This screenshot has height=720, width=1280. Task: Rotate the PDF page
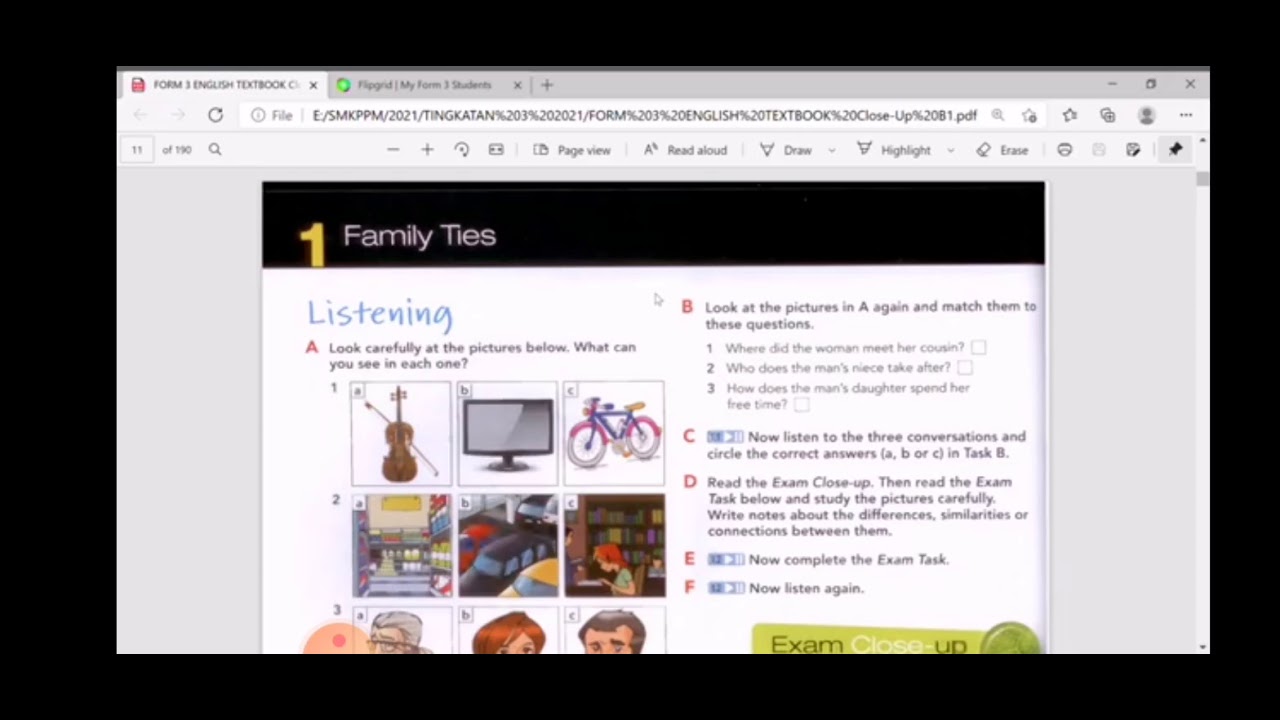461,149
